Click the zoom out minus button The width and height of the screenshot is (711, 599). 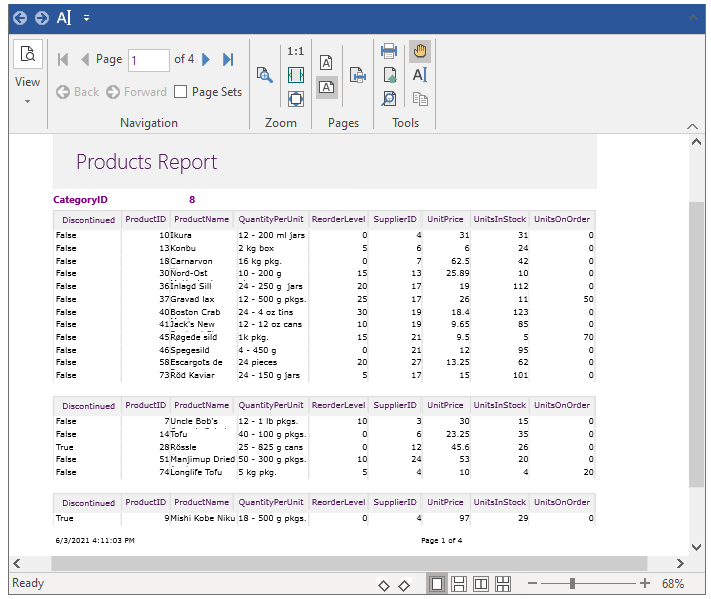point(532,584)
